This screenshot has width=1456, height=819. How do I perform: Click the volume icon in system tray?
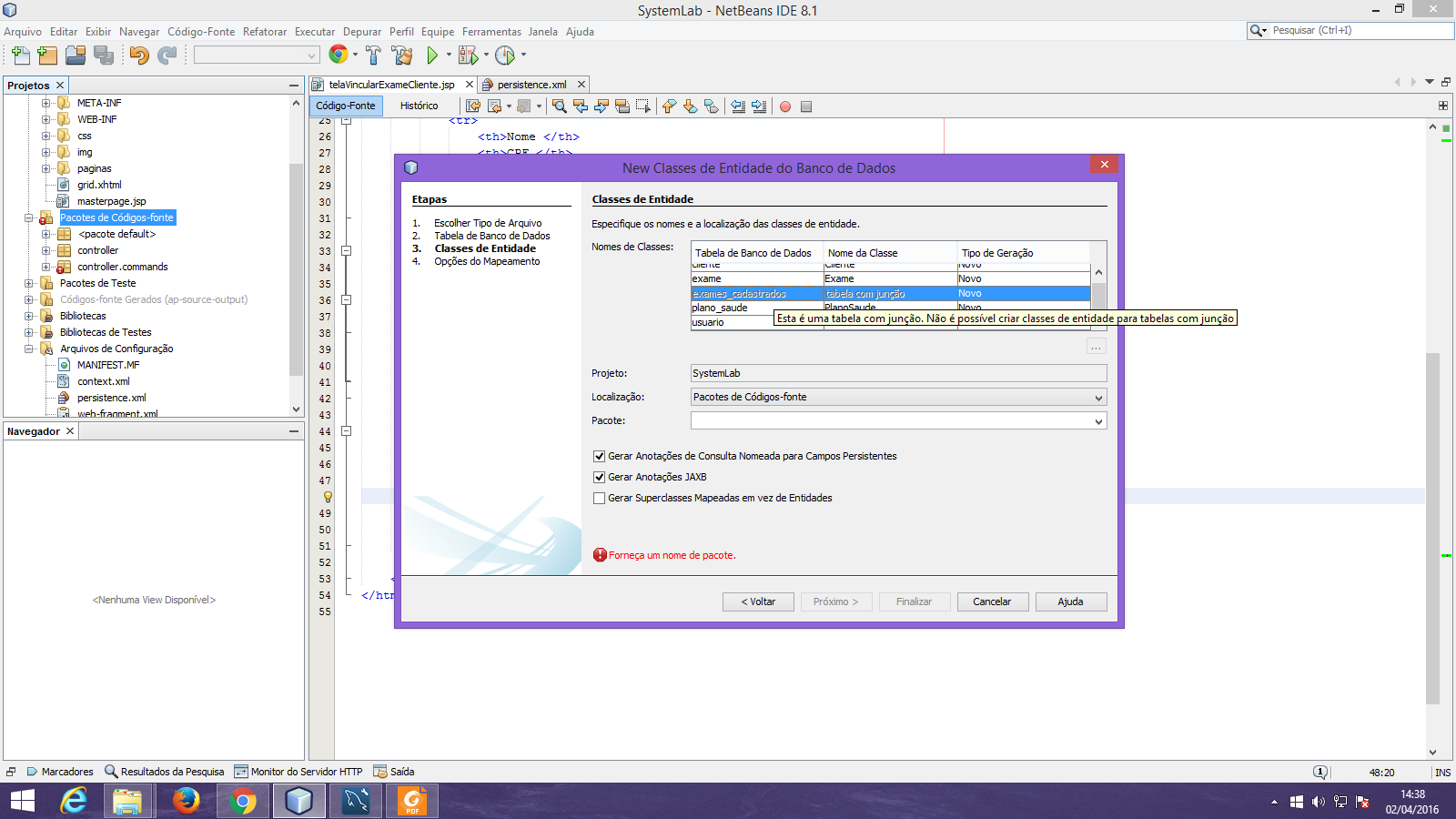pyautogui.click(x=1318, y=802)
